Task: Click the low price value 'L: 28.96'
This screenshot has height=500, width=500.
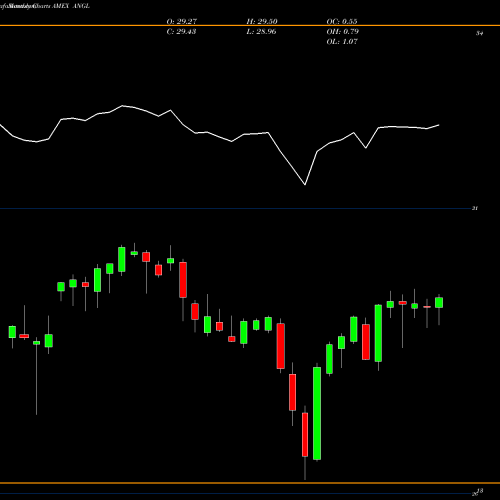Action: point(261,32)
